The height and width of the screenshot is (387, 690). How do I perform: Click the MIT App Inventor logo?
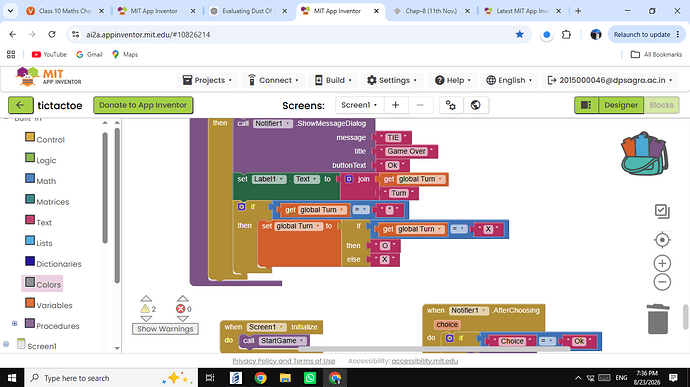tap(49, 77)
